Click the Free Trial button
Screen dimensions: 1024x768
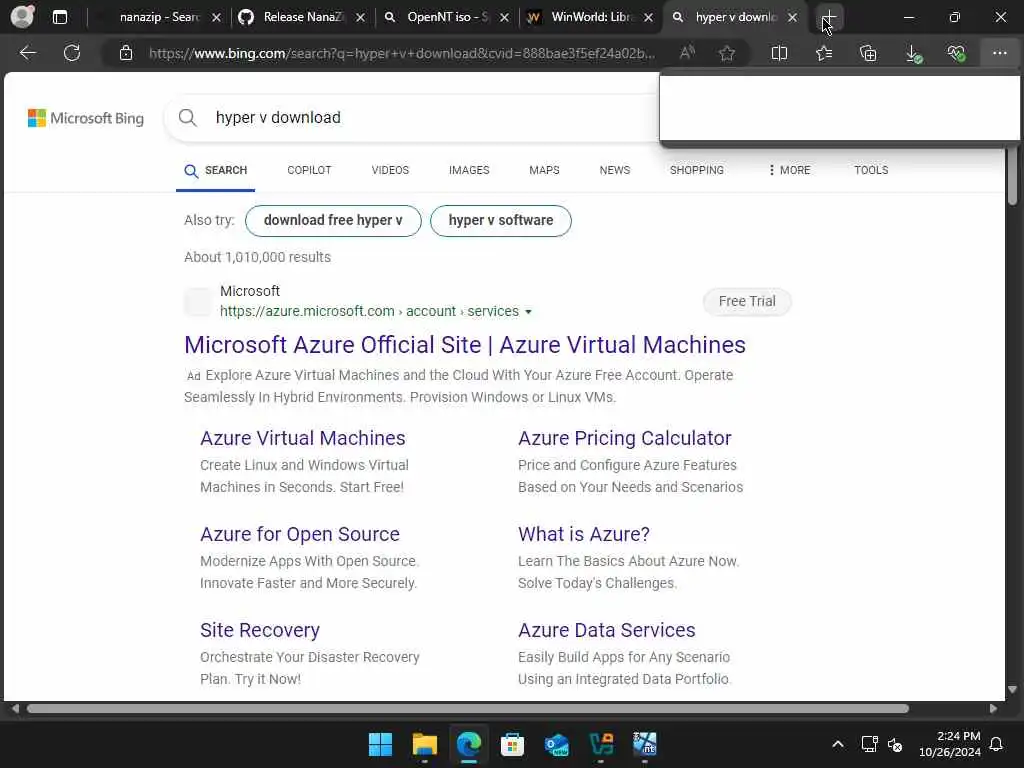click(x=747, y=302)
